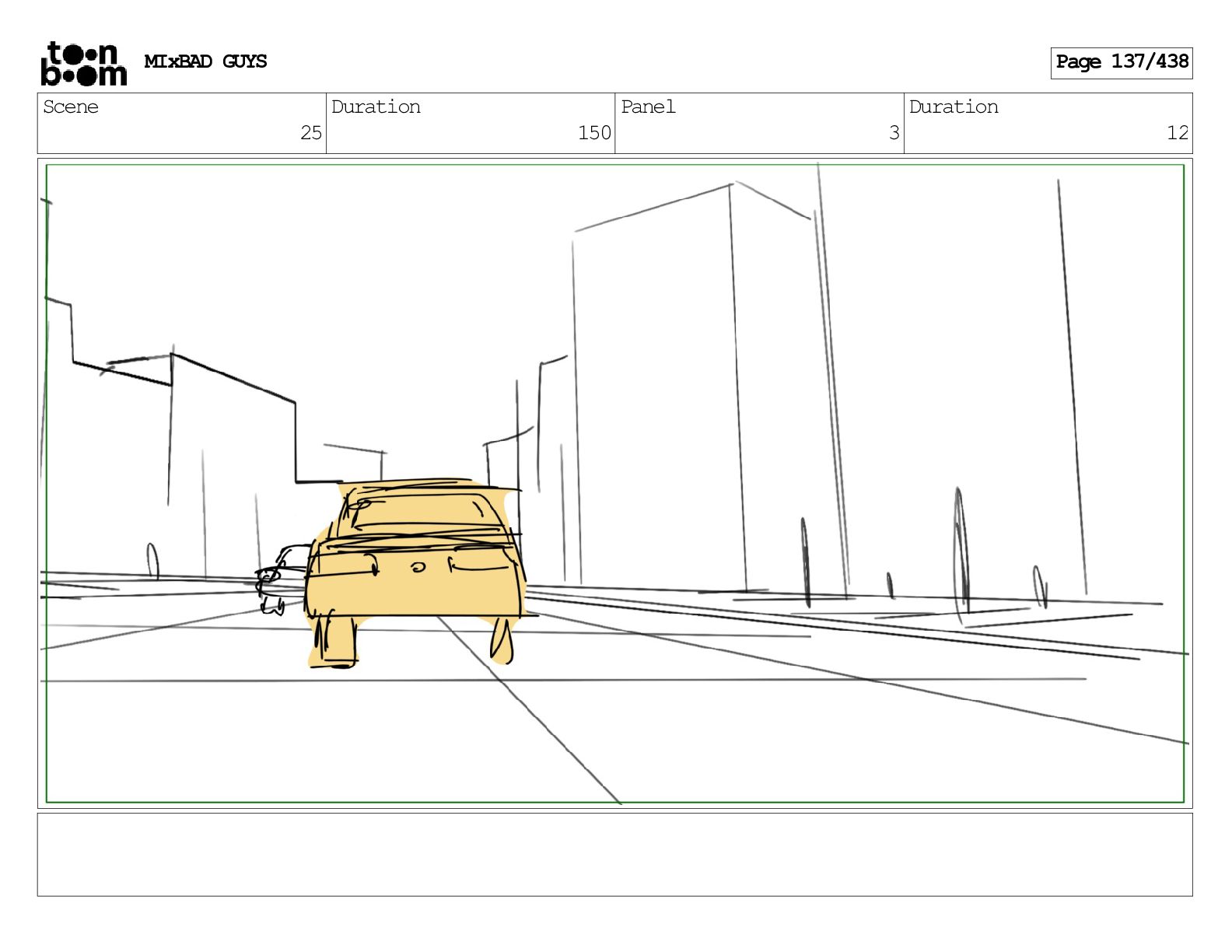Select the 'MIxBAD GUYS' project title
1232x952 pixels.
[x=205, y=61]
